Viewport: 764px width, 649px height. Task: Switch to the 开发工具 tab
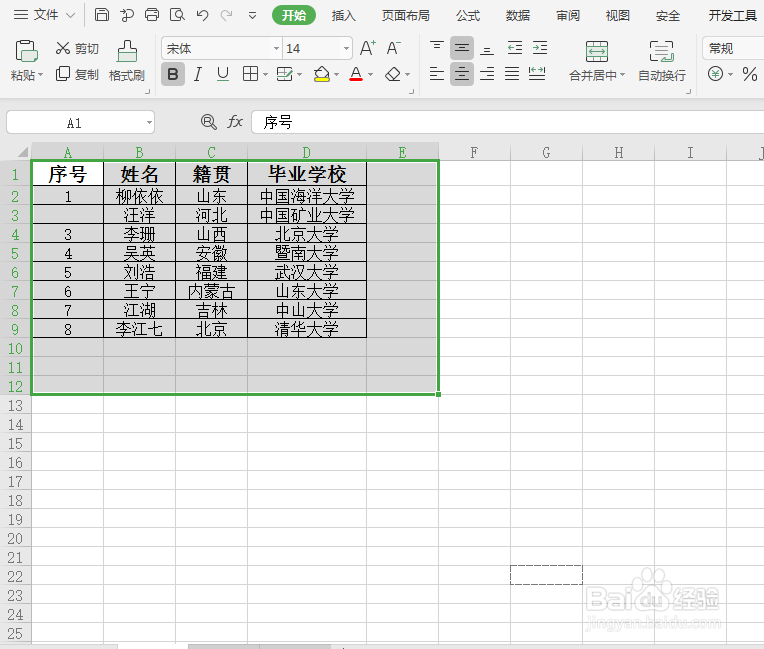[732, 16]
